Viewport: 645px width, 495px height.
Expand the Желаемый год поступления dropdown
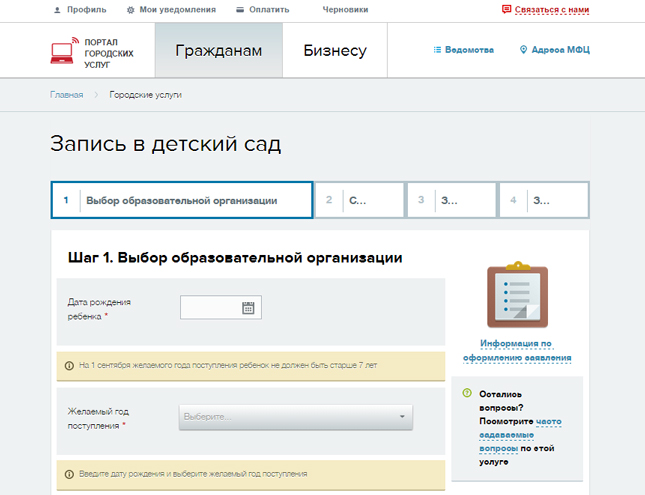tap(295, 417)
